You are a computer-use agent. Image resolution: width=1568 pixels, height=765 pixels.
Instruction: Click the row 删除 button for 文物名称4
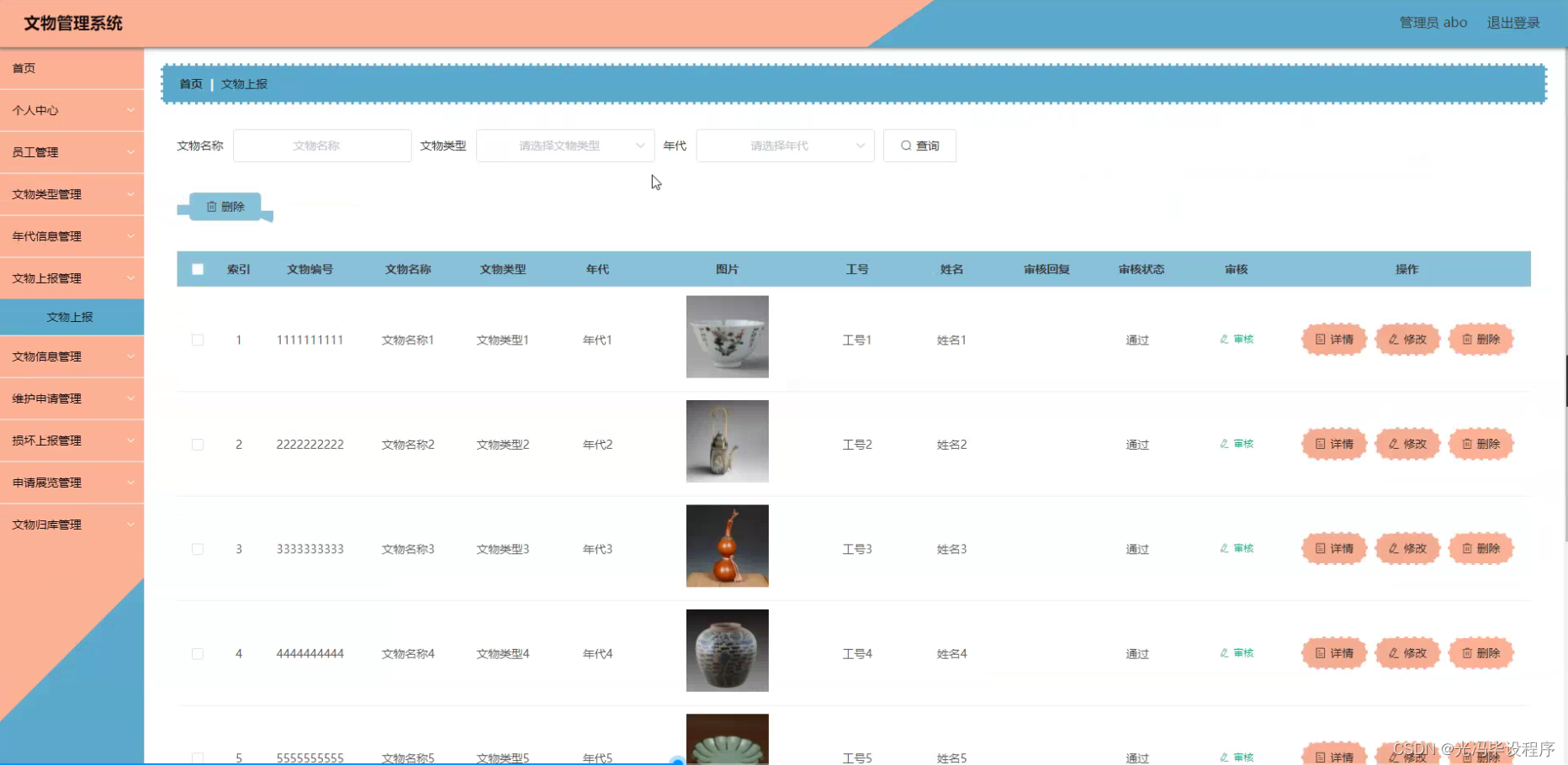click(x=1481, y=653)
